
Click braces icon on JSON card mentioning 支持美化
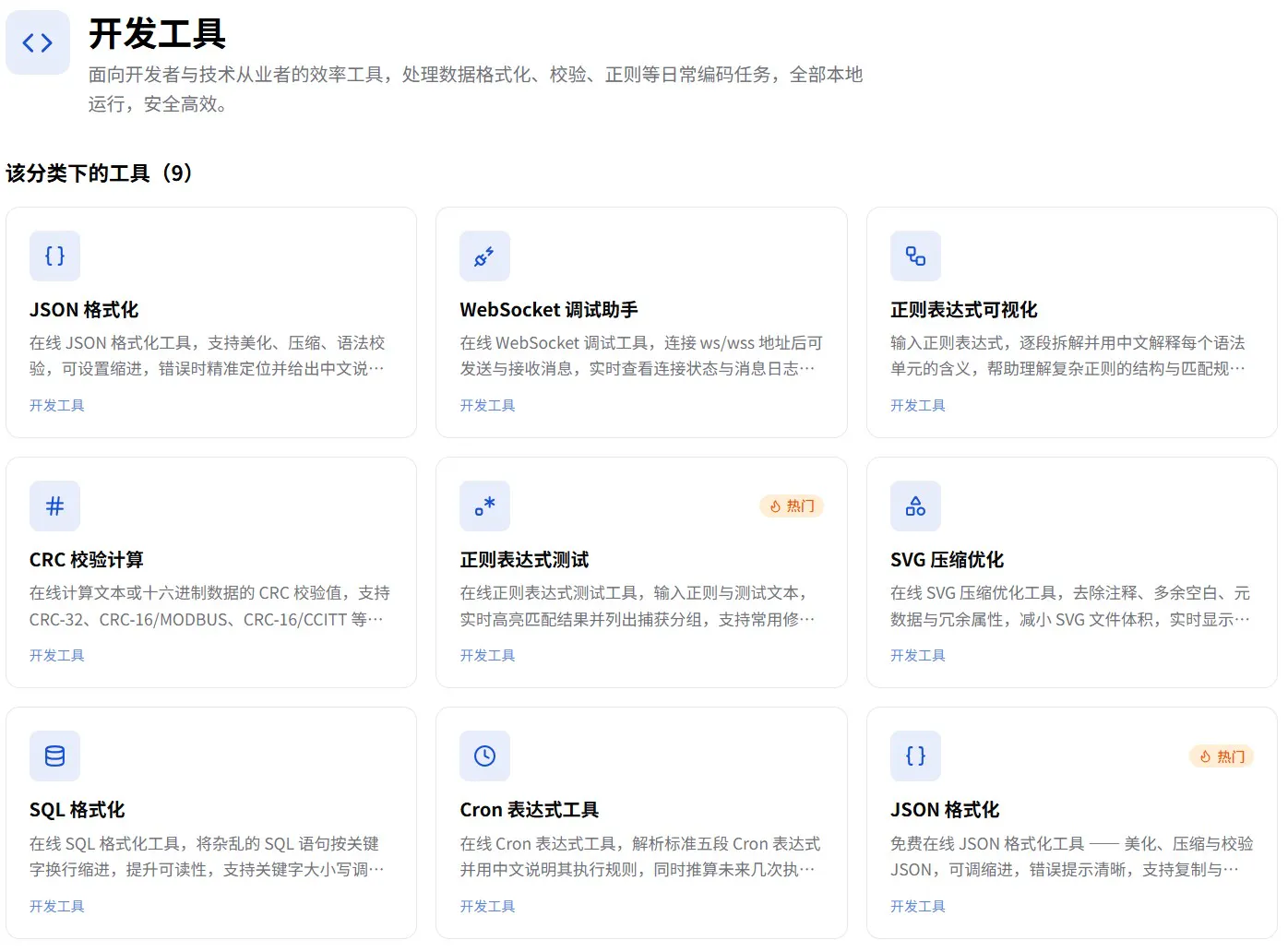click(54, 256)
